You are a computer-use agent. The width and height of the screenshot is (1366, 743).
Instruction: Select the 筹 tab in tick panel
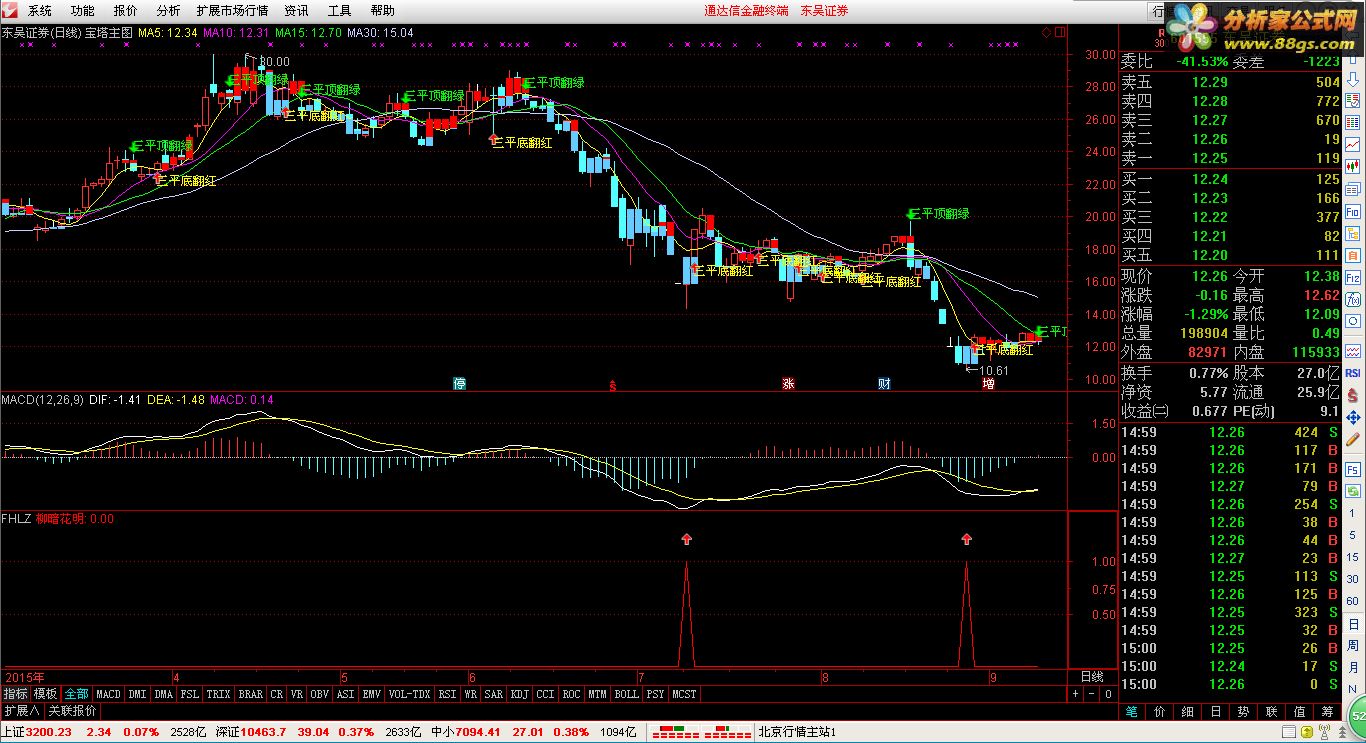1327,712
